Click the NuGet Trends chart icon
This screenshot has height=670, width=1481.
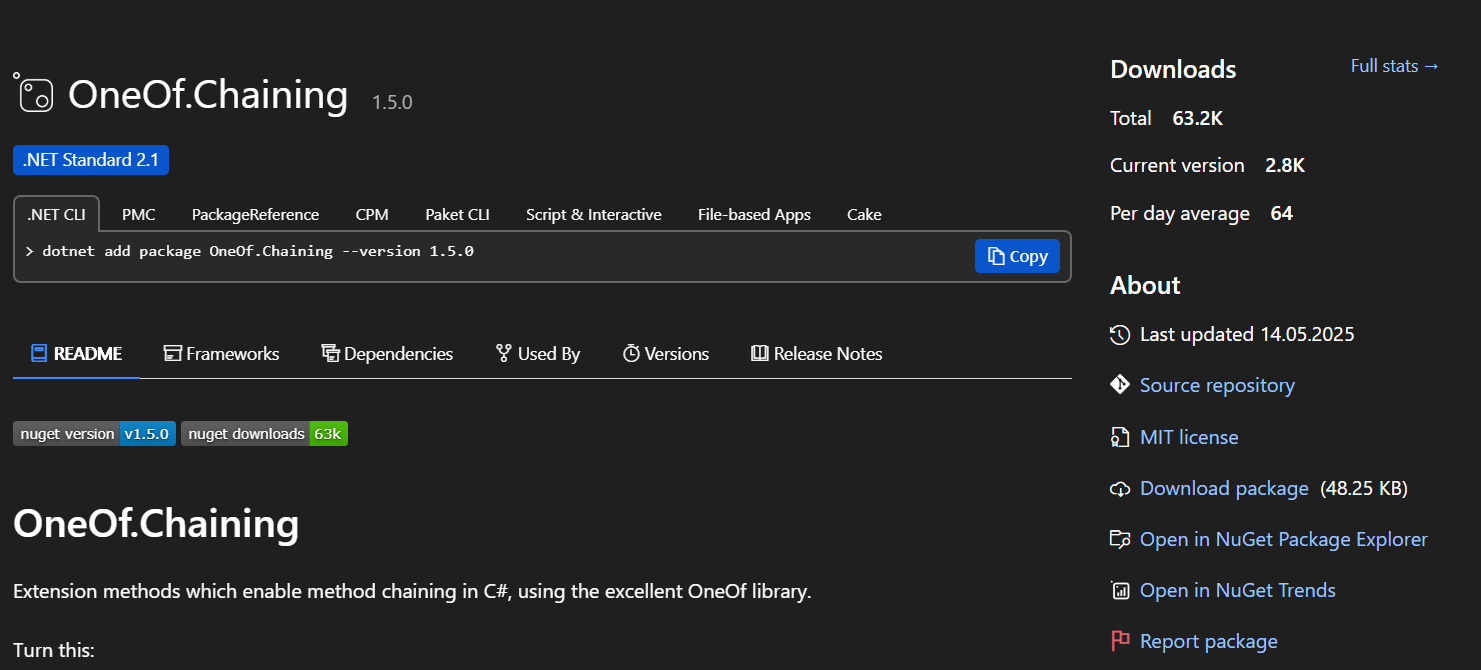[1120, 590]
